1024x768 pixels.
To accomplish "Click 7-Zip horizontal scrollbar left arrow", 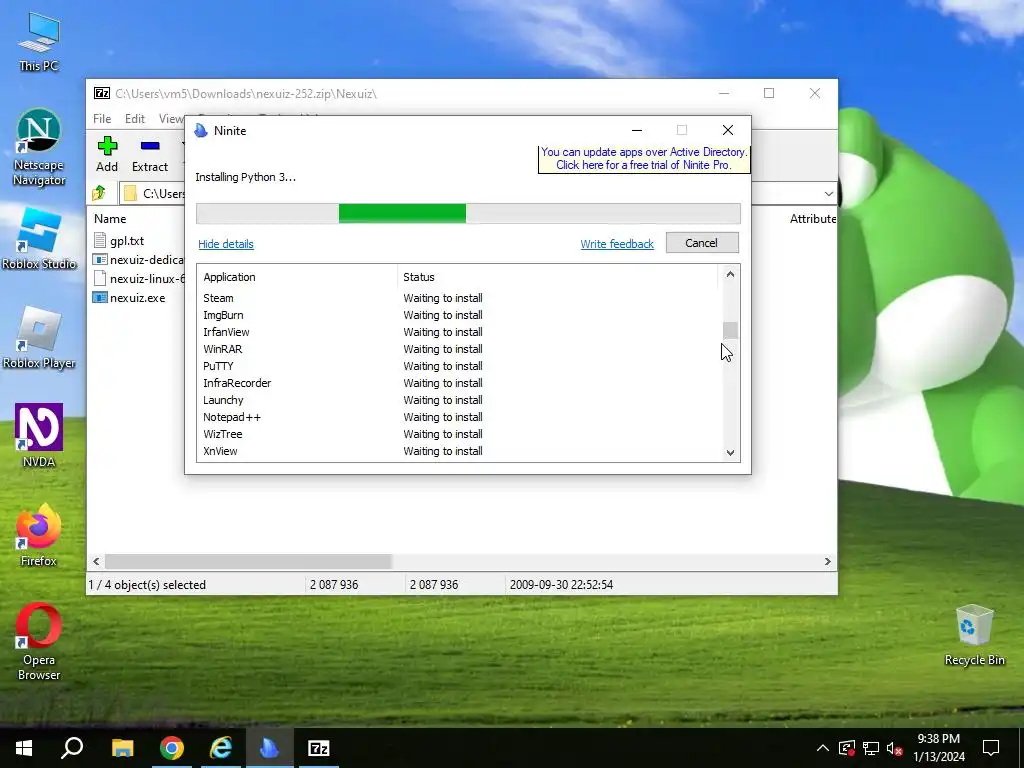I will click(x=96, y=561).
